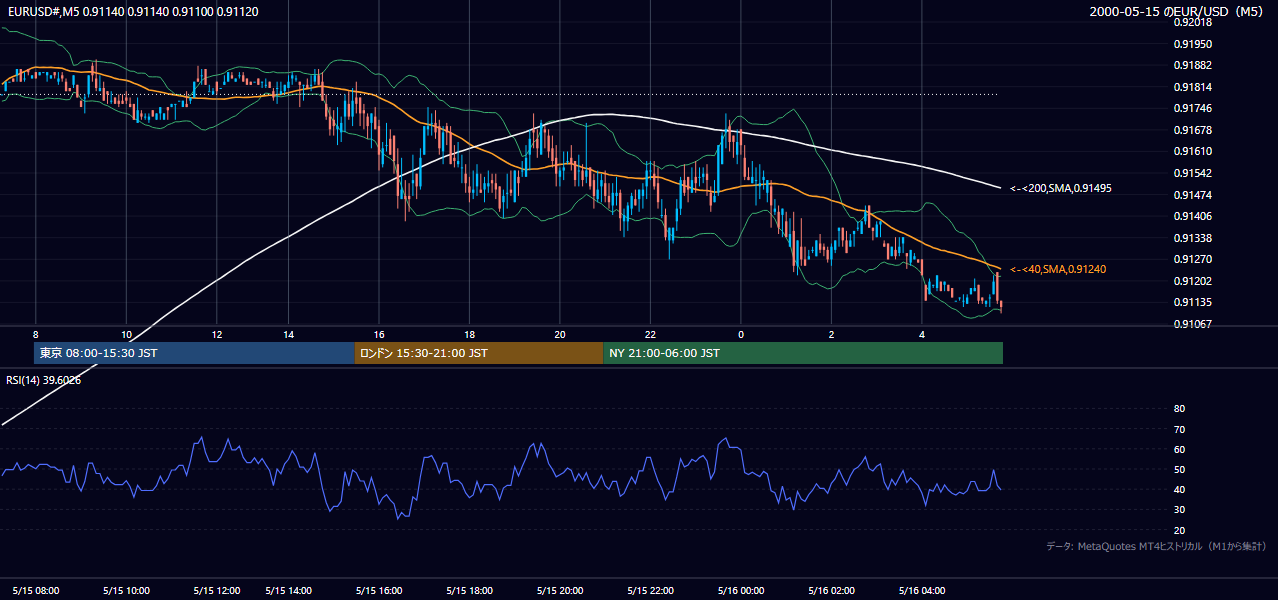Click the 0.91135 price axis label
The image size is (1278, 600).
[x=1194, y=302]
